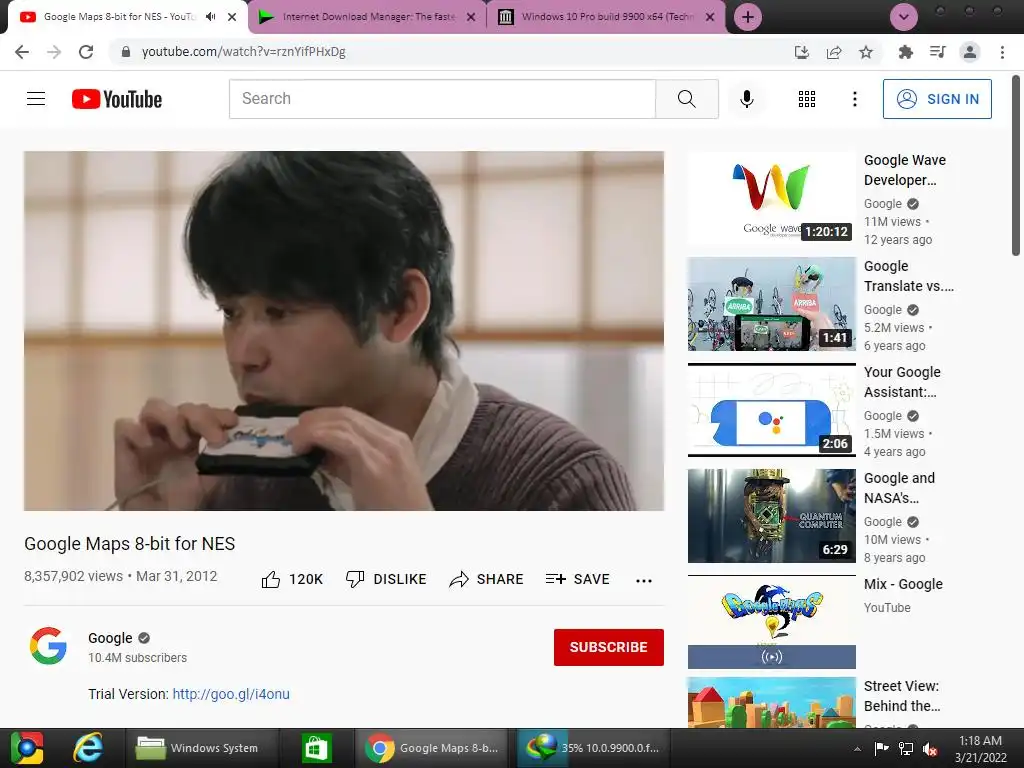Click the network tray icon
1024x768 pixels.
pos(906,748)
